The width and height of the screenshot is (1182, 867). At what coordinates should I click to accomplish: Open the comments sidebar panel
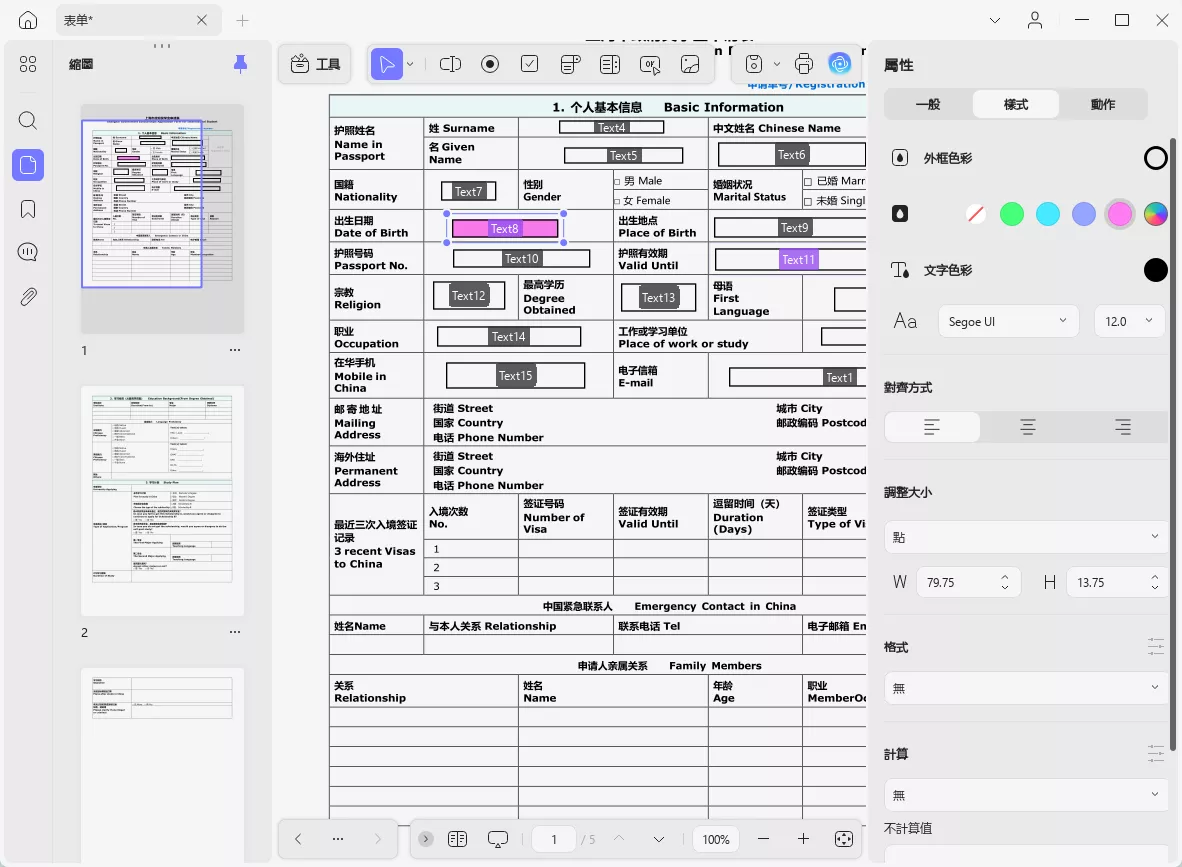28,252
